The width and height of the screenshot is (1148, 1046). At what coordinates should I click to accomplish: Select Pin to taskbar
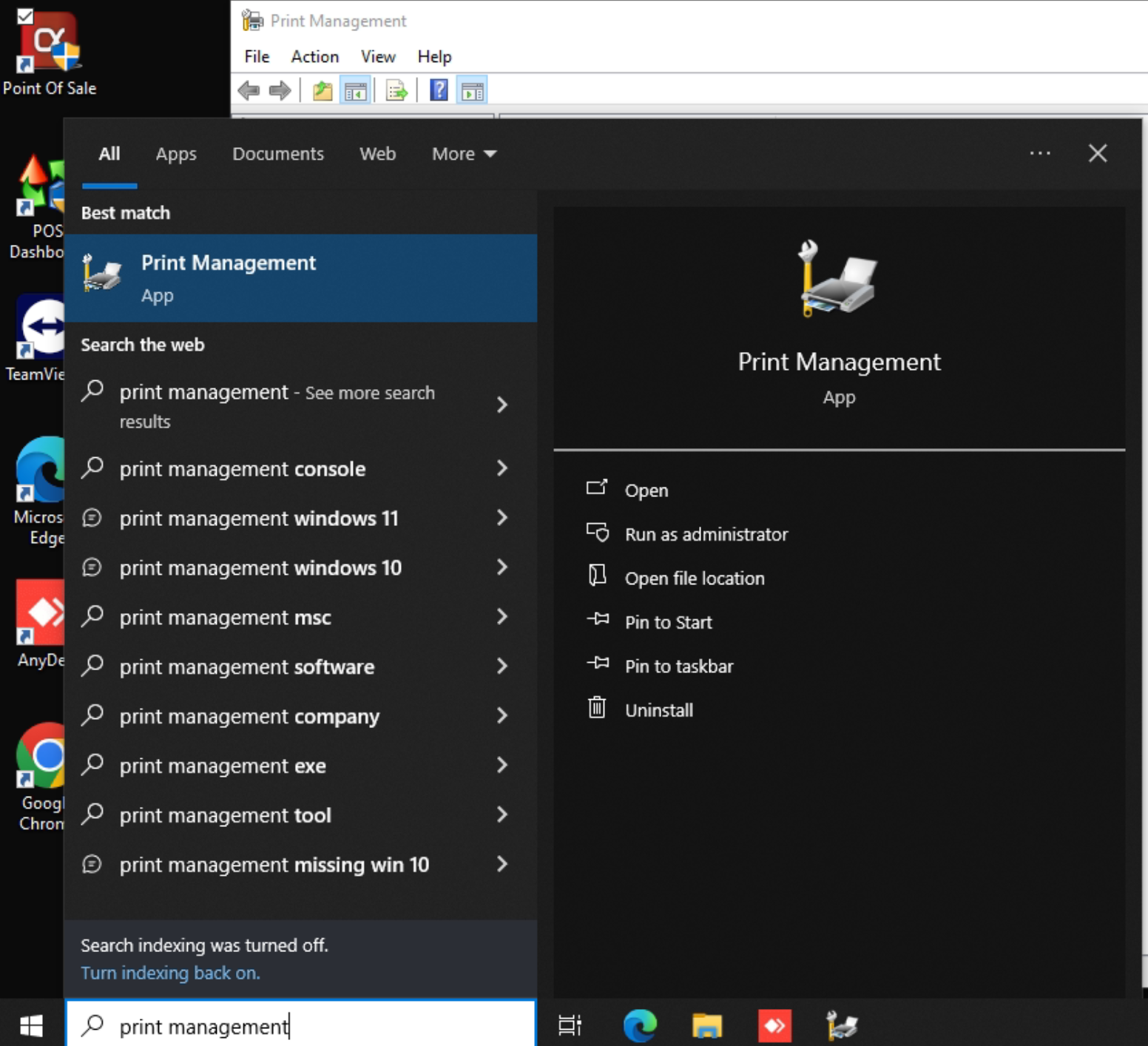(x=660, y=666)
